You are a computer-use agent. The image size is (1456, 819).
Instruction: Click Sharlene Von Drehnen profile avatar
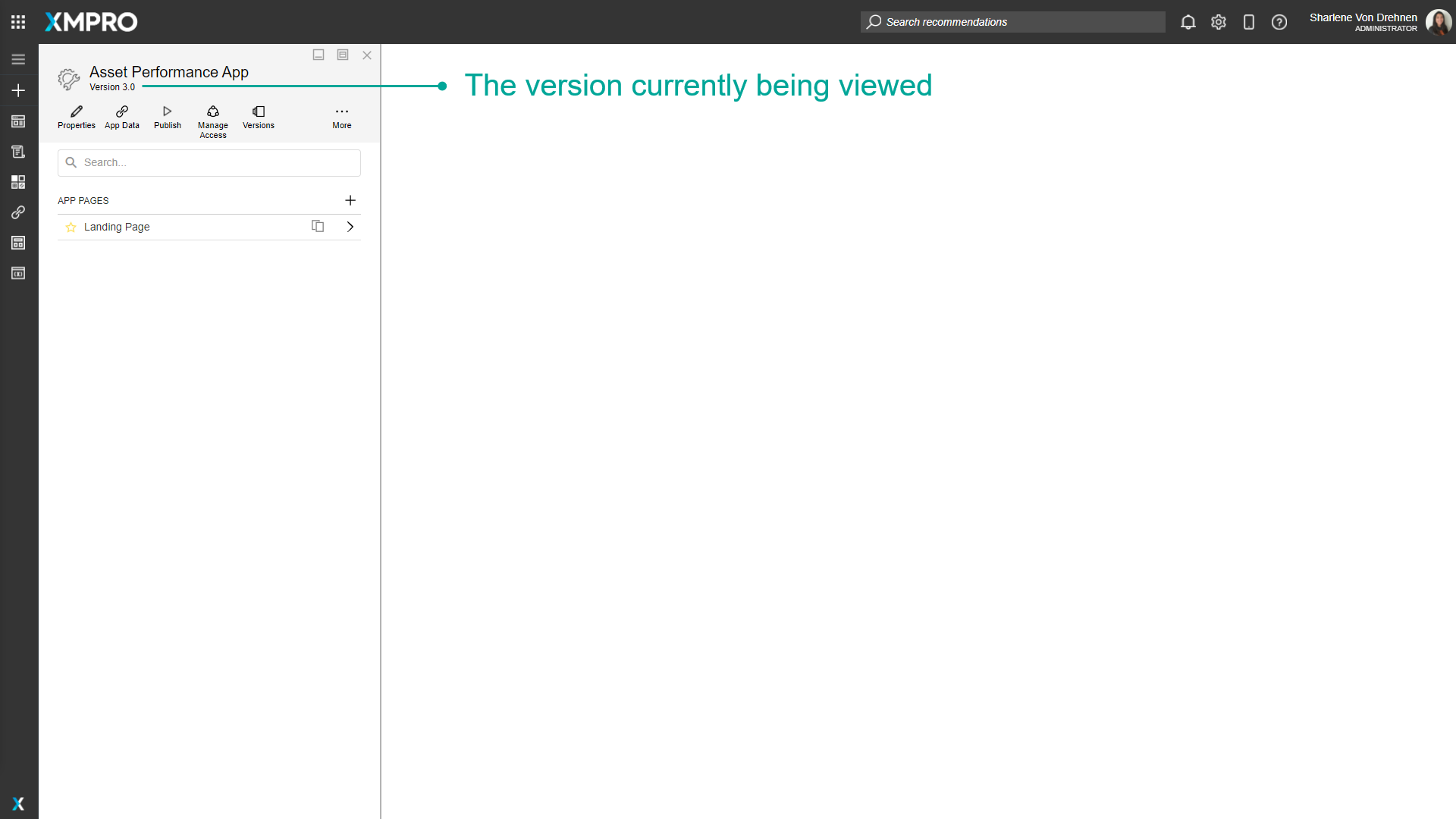(x=1439, y=22)
